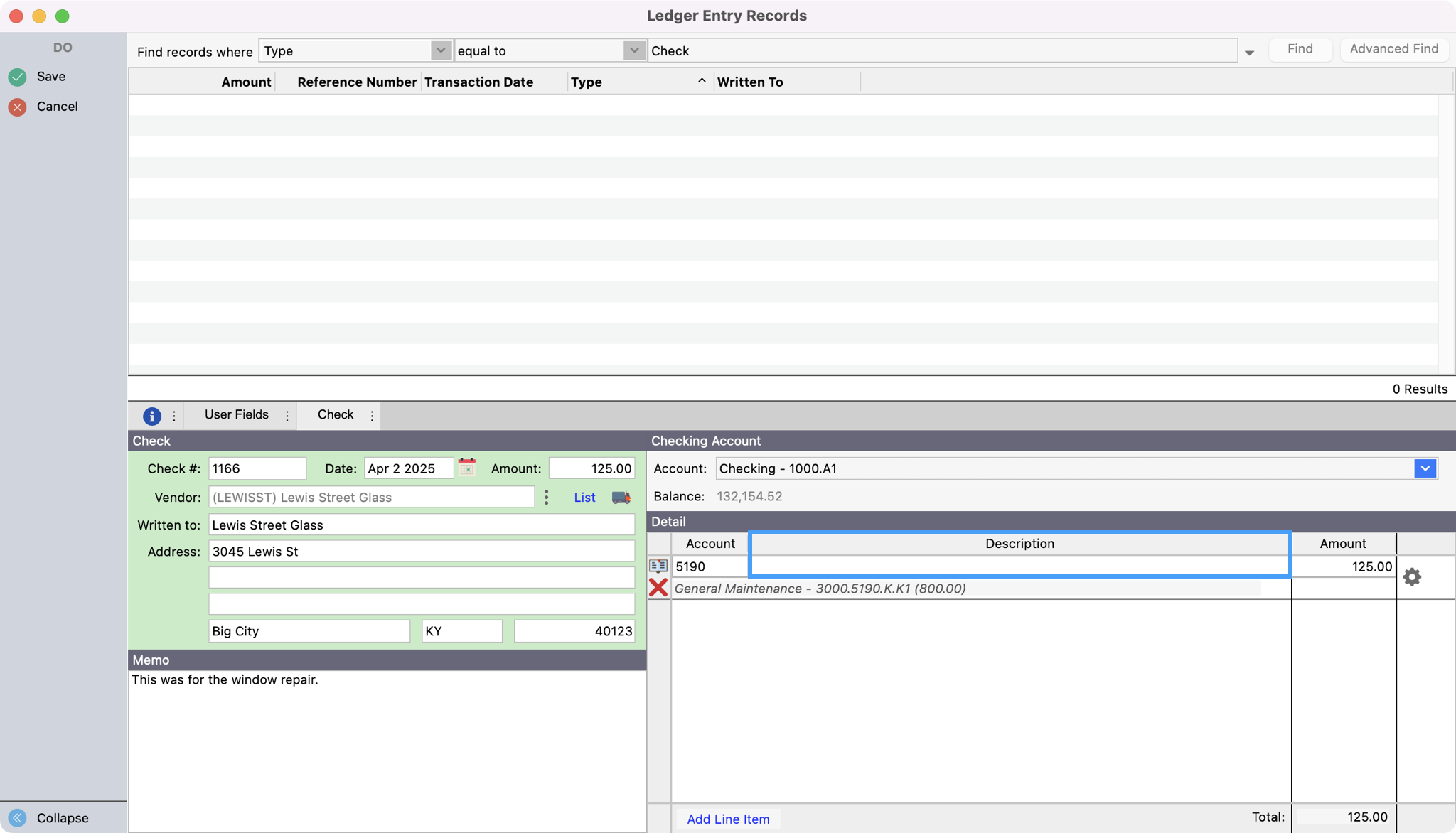
Task: Open the Checking Account dropdown
Action: pos(1425,468)
